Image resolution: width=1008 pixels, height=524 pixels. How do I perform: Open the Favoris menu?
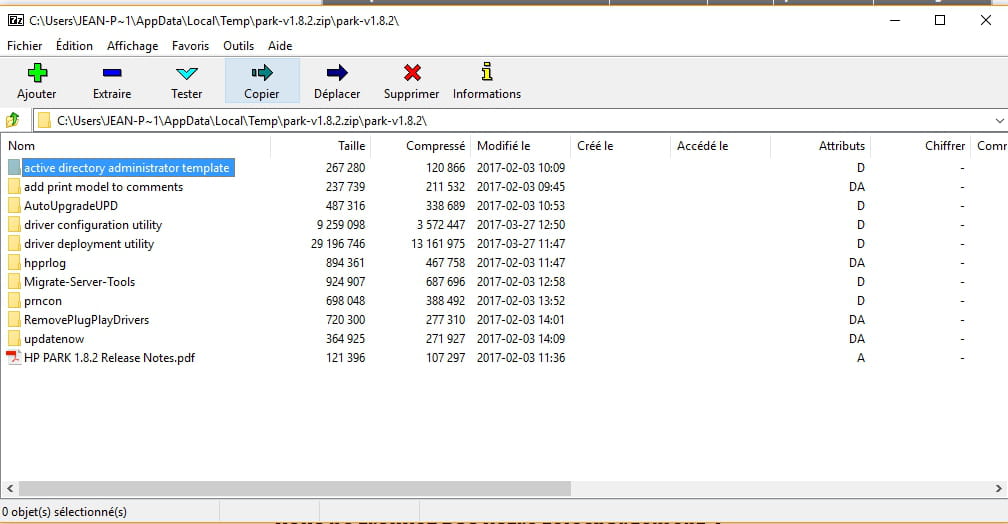pos(190,46)
